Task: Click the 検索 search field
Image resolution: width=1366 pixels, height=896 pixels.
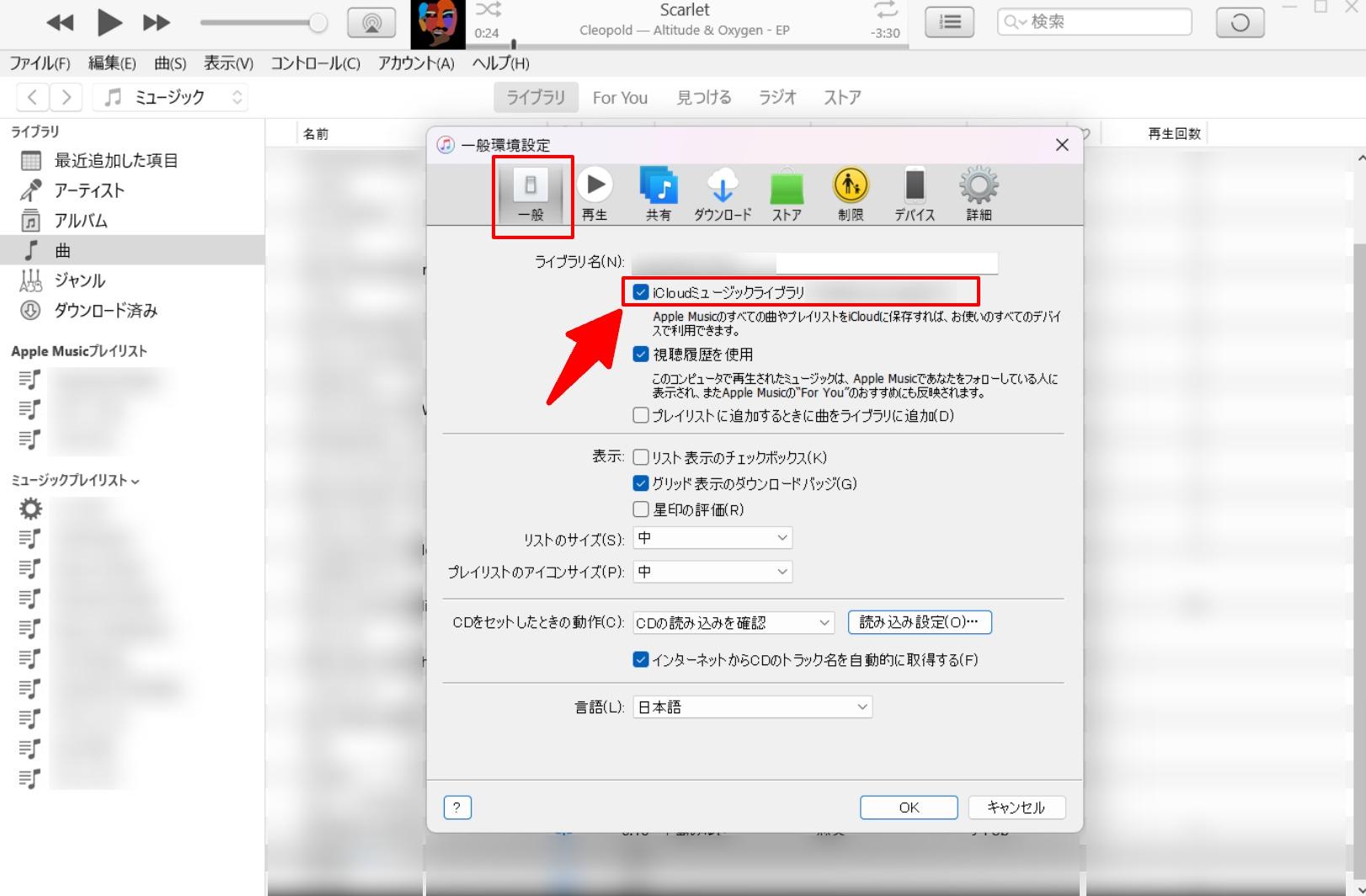Action: click(1095, 22)
